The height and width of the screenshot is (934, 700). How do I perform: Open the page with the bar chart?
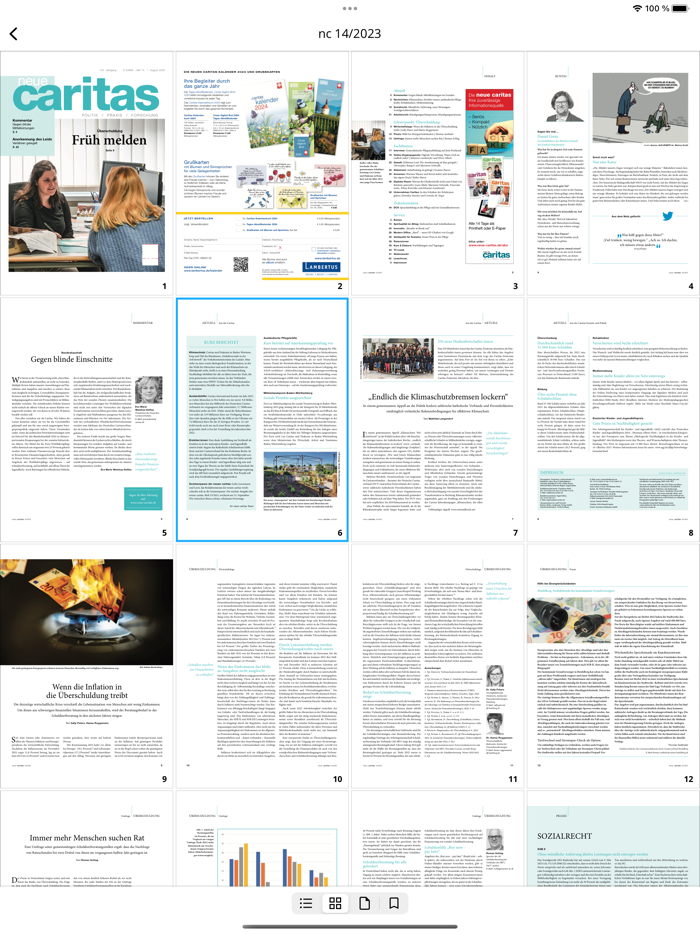(x=262, y=838)
